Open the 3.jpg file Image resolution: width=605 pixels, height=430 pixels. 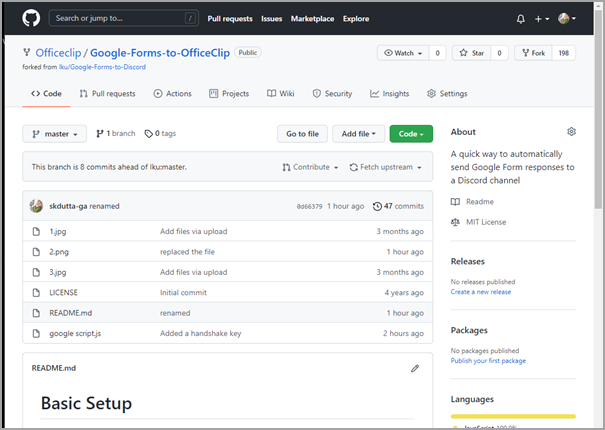point(57,272)
